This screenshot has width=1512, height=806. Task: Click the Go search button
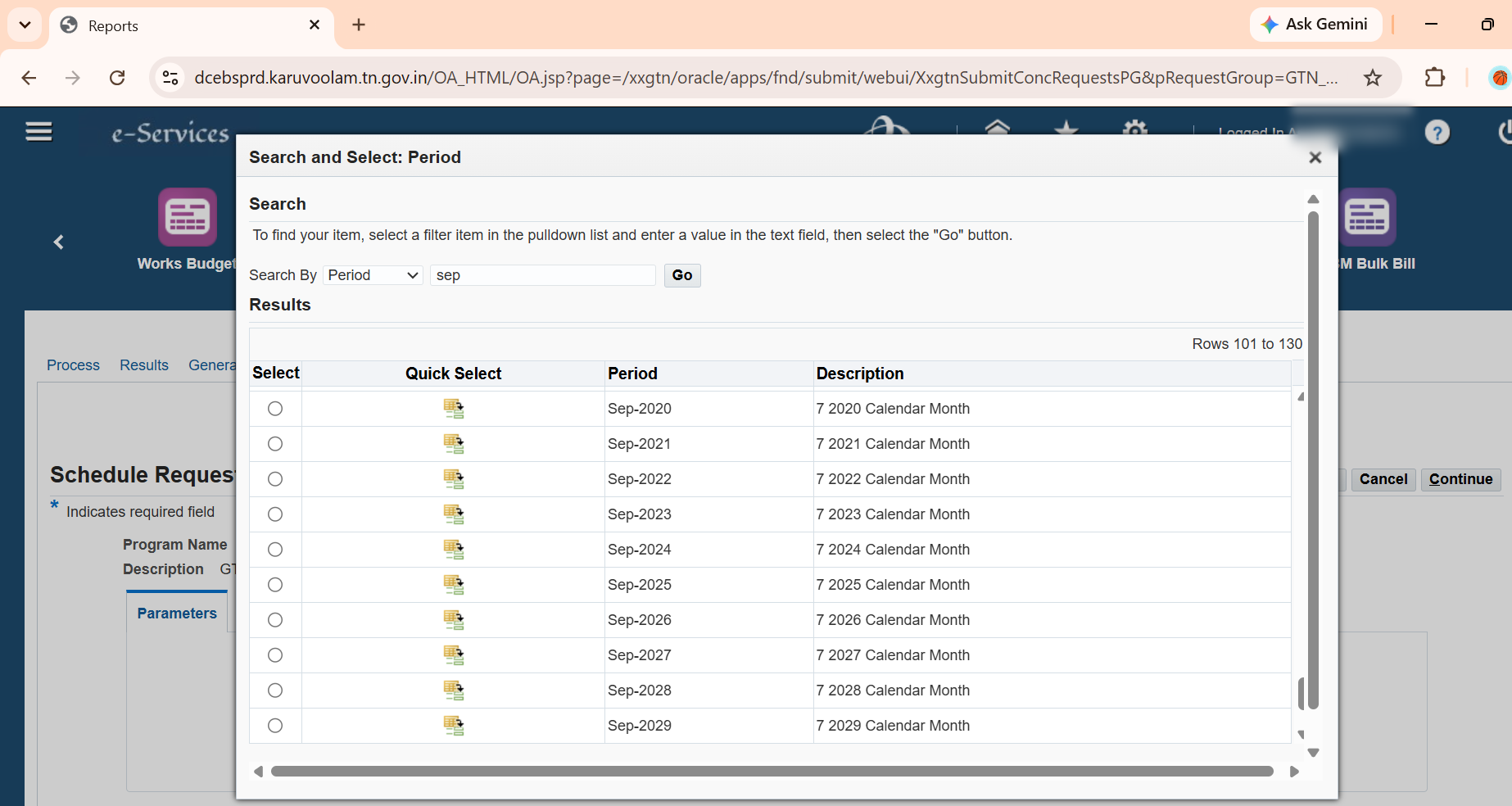(x=682, y=275)
